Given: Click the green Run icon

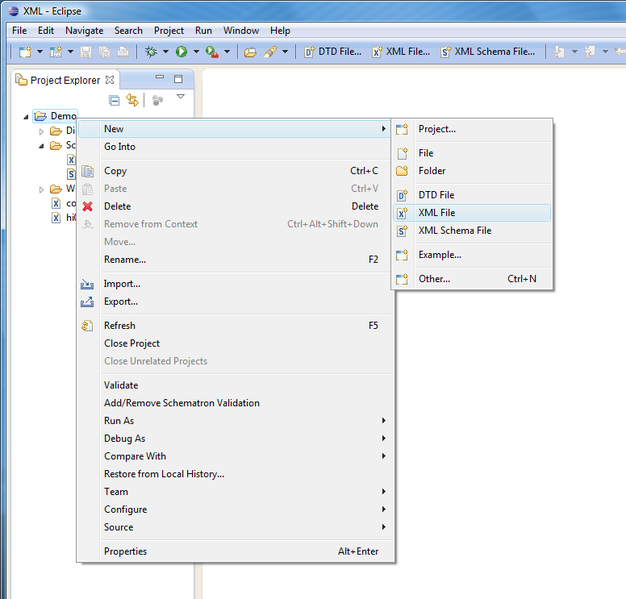Looking at the screenshot, I should click(182, 52).
